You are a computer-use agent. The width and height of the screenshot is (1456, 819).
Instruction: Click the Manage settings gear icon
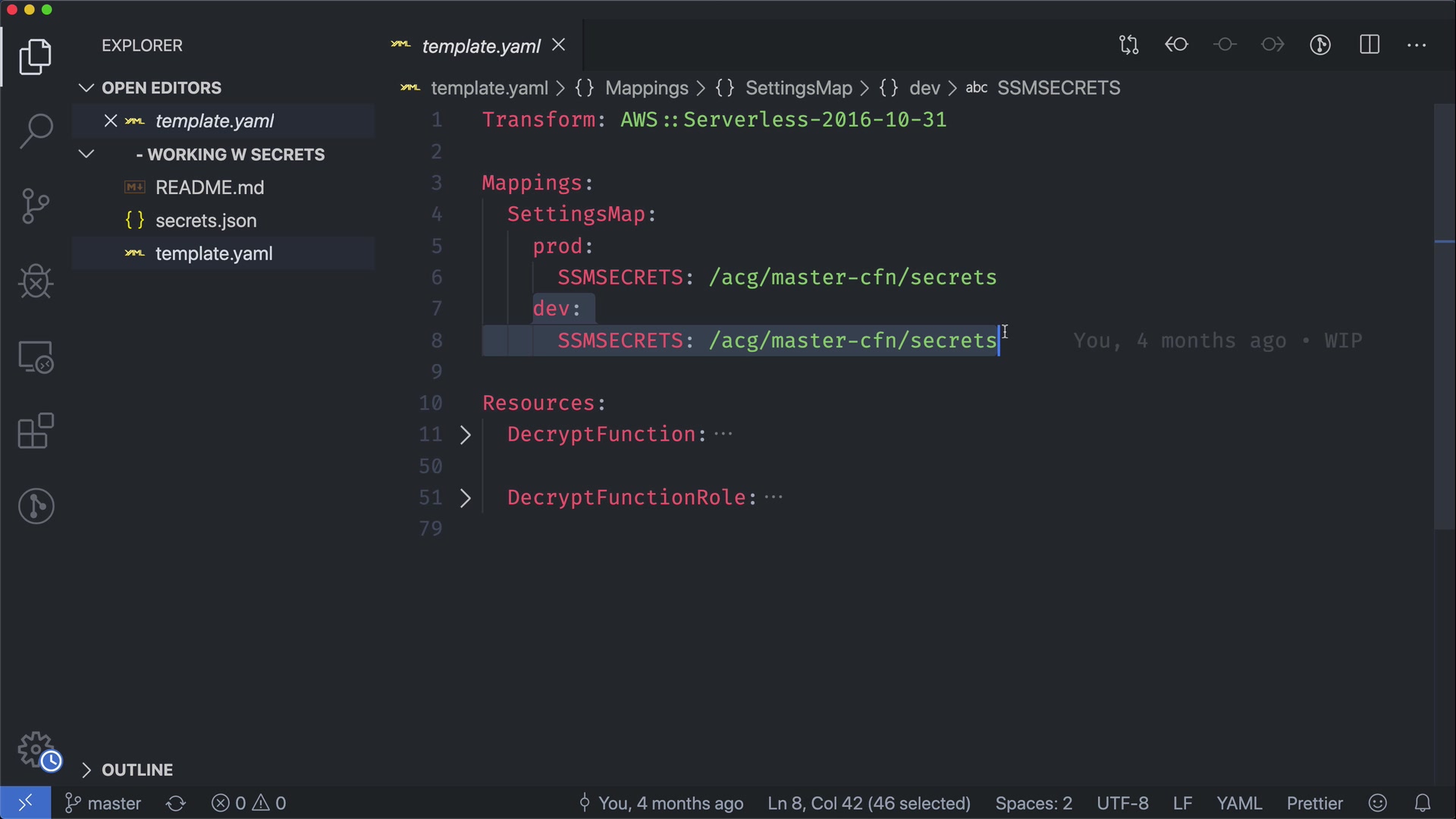36,750
